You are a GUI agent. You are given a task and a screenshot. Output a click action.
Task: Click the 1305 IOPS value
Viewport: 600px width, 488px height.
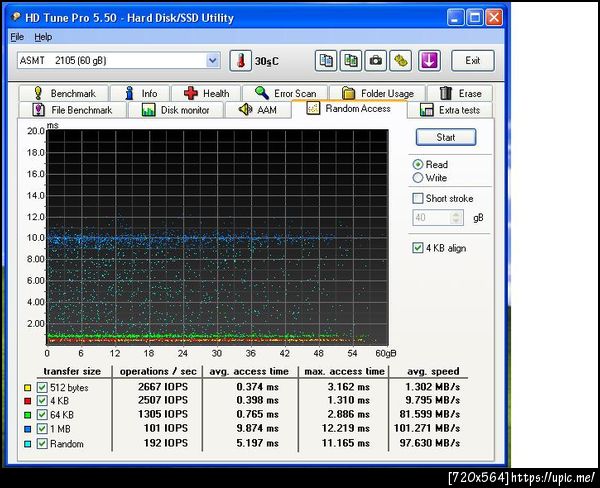pos(163,414)
